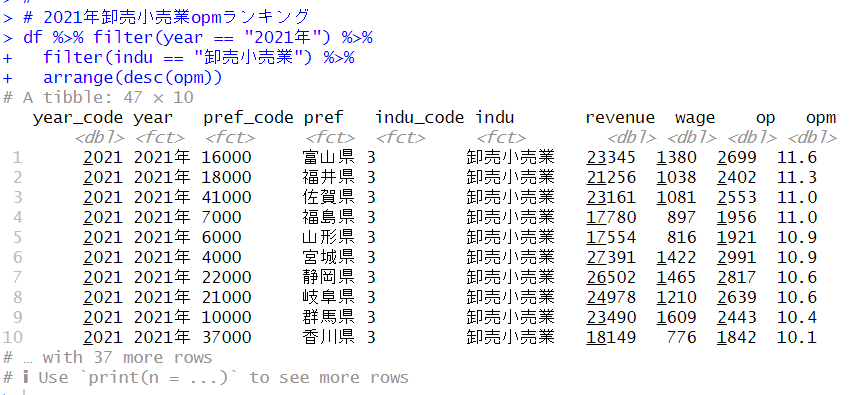This screenshot has height=395, width=855.
Task: Click prefecture name 佐賀県
Action: point(328,197)
